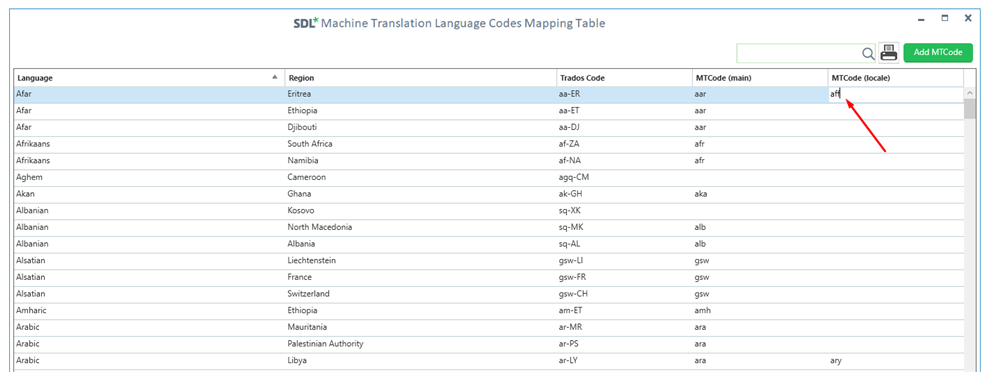Select the Kosovo region cell
The image size is (1000, 372).
coord(421,211)
